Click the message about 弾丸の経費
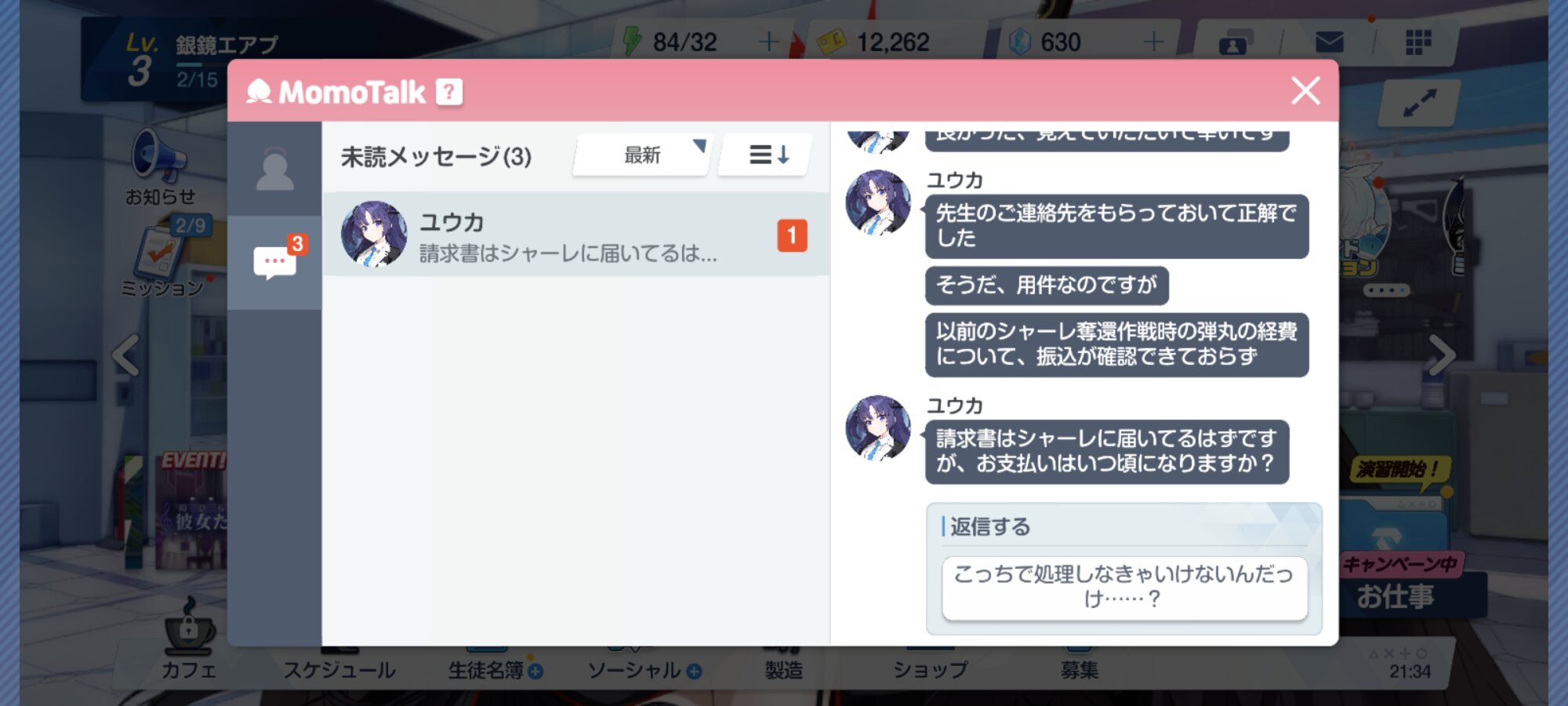Screen dimensions: 1568x706 click(x=1116, y=344)
